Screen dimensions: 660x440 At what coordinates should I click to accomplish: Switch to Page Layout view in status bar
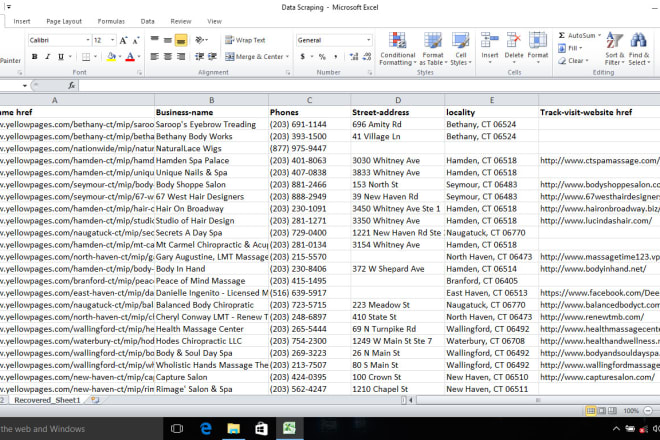tap(602, 411)
